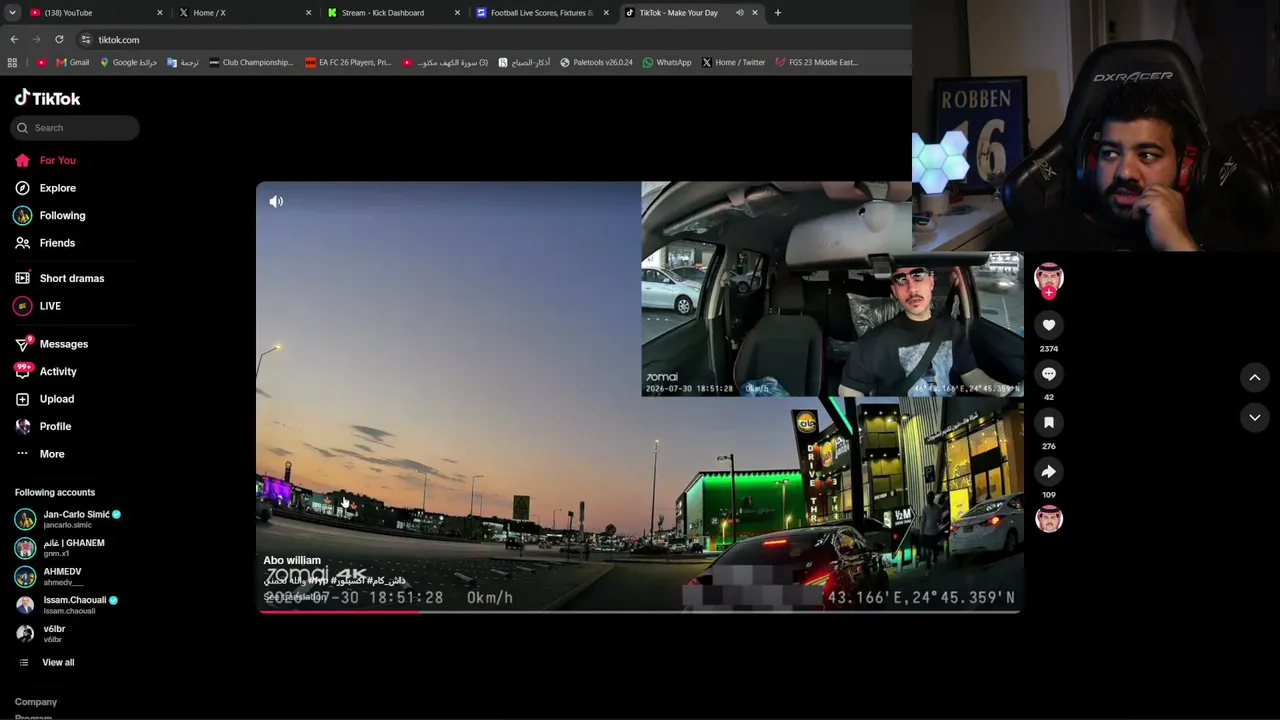Image resolution: width=1280 pixels, height=720 pixels.
Task: Mute the video using the speaker icon
Action: (276, 201)
